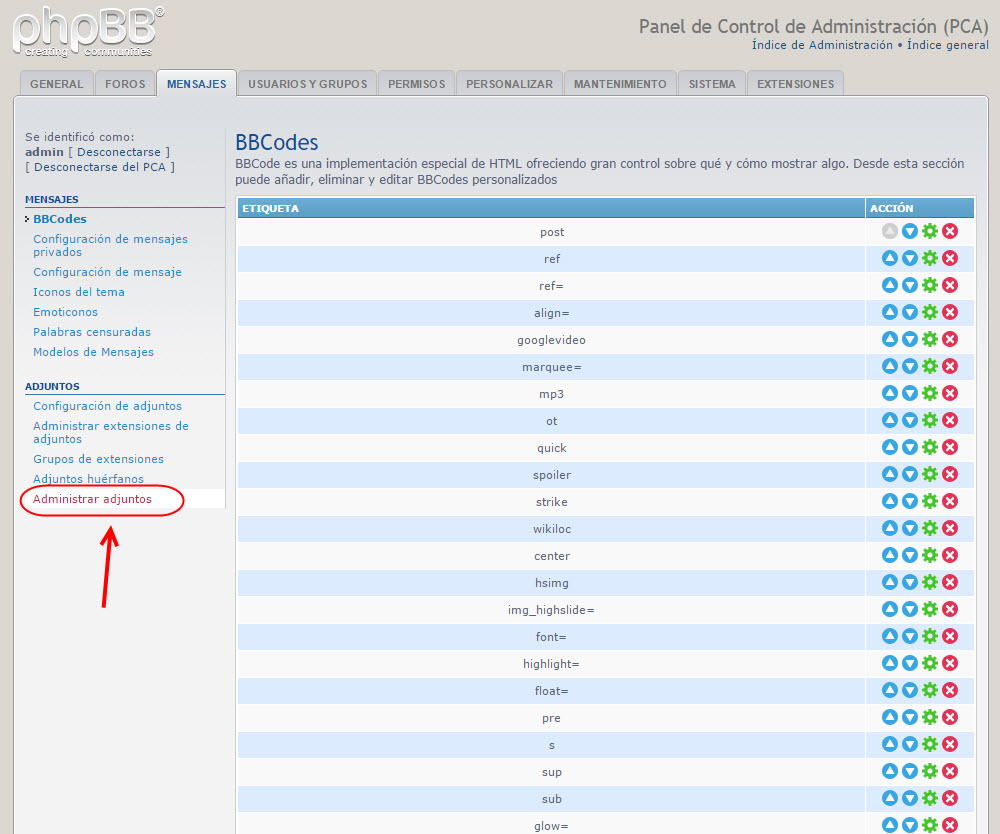Viewport: 1000px width, 834px height.
Task: Click the phpBB logo
Action: [x=88, y=30]
